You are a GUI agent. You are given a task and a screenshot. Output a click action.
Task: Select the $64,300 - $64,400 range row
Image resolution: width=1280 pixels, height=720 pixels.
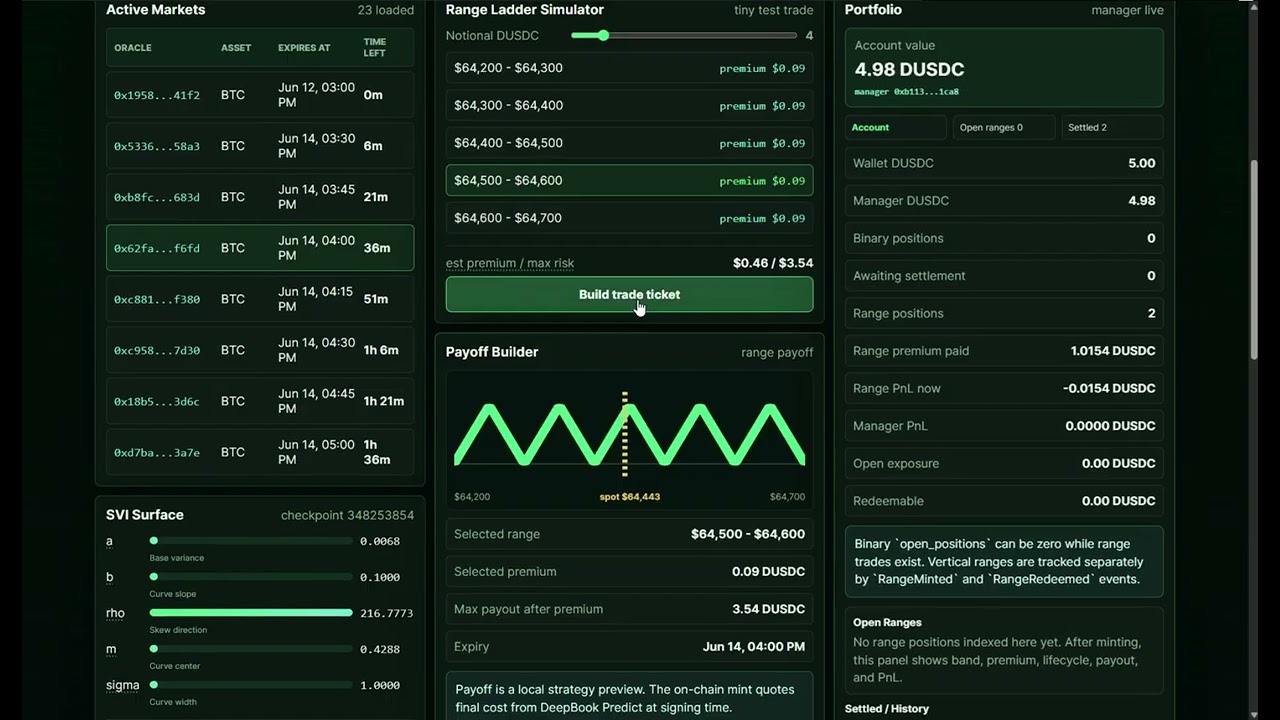click(x=629, y=105)
